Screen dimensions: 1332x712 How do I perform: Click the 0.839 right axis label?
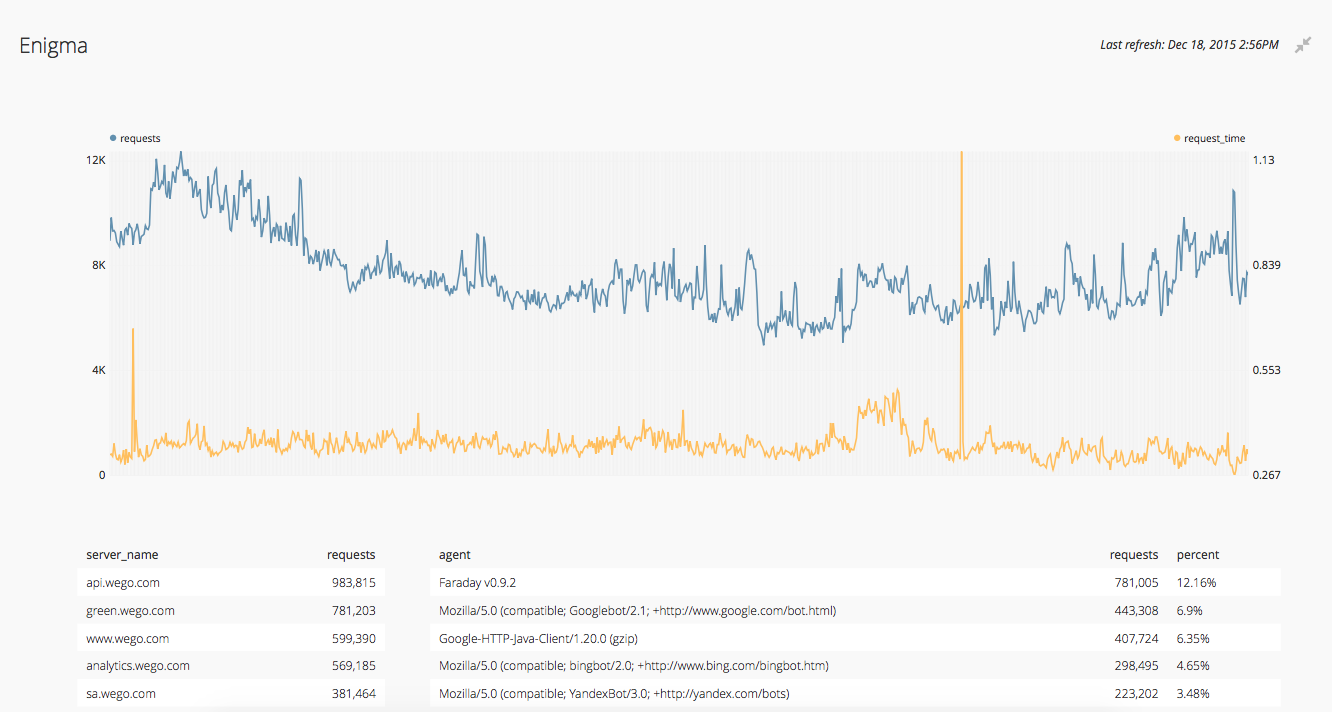tap(1267, 265)
